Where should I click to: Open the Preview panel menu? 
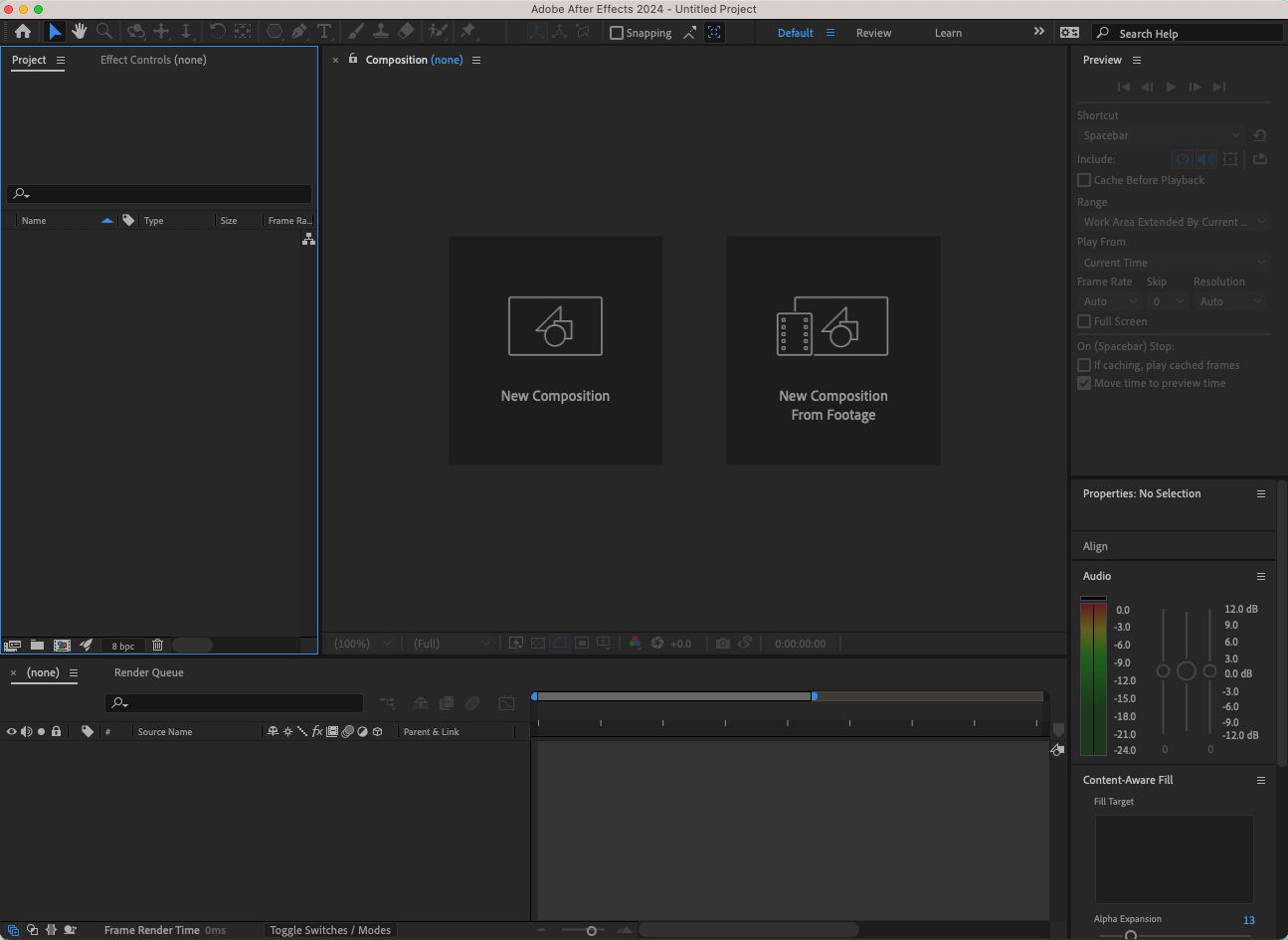[x=1136, y=60]
